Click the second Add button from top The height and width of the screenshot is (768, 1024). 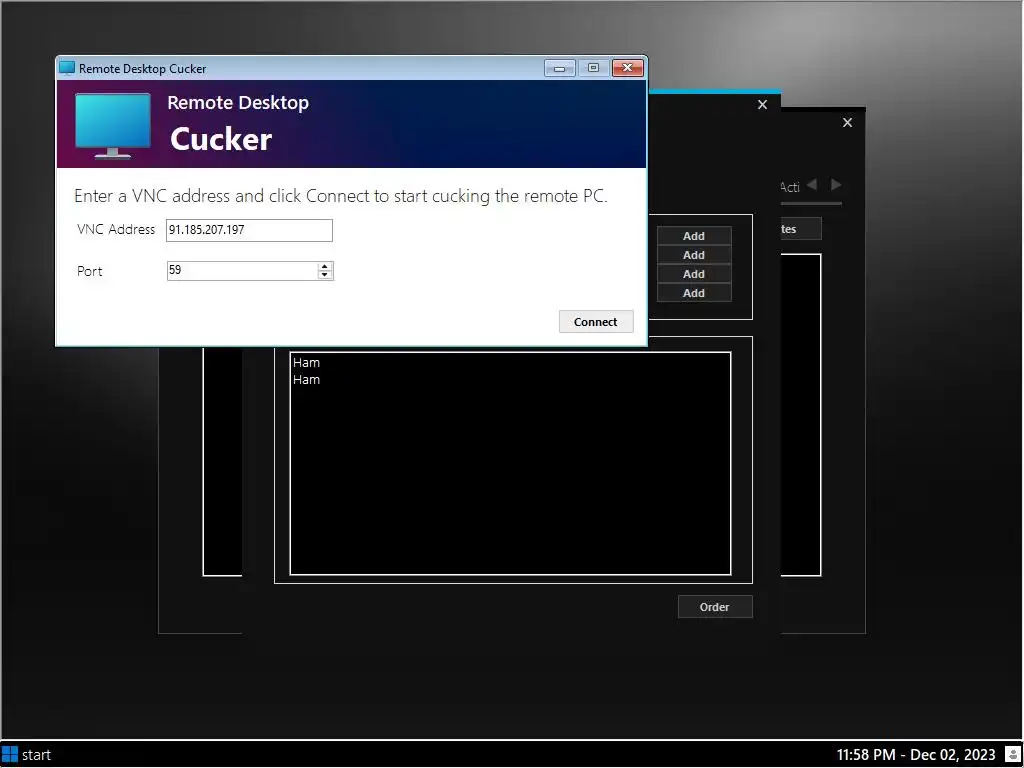[694, 255]
